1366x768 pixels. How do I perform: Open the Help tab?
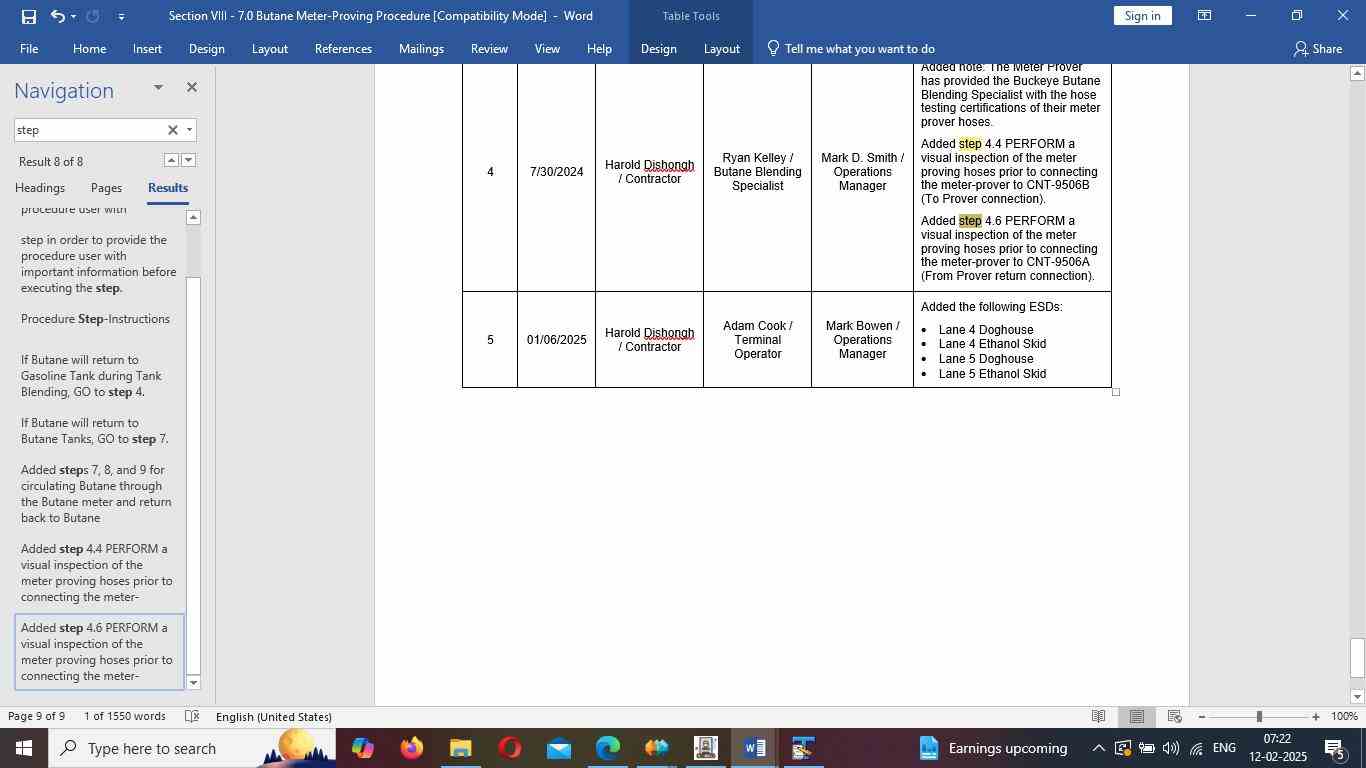(599, 48)
